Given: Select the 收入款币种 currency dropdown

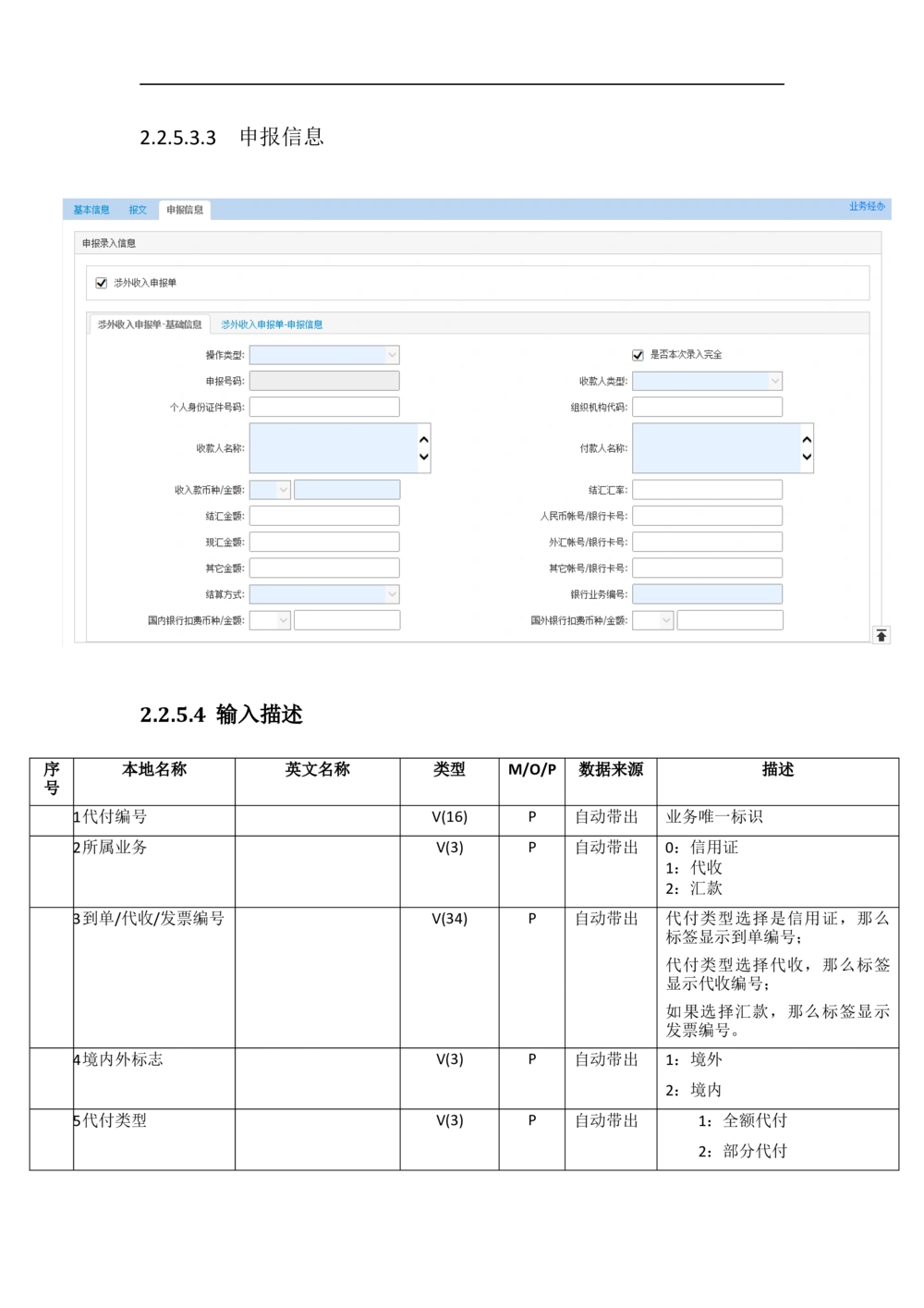Looking at the screenshot, I should 270,490.
